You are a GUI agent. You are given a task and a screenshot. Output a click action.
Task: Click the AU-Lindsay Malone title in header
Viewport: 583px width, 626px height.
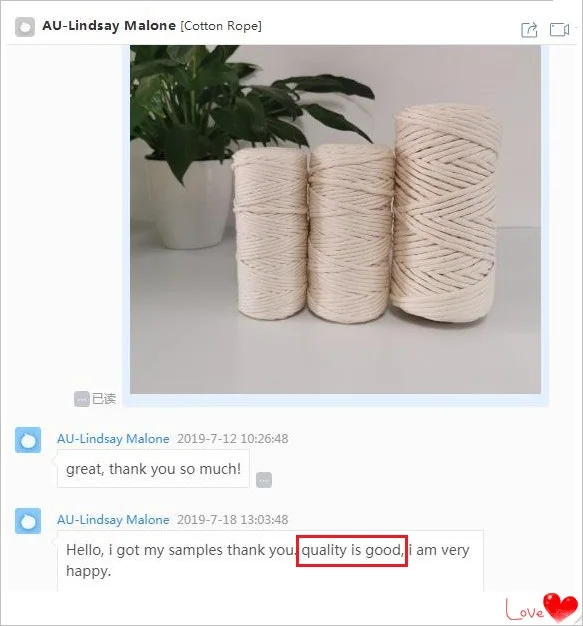click(x=109, y=26)
